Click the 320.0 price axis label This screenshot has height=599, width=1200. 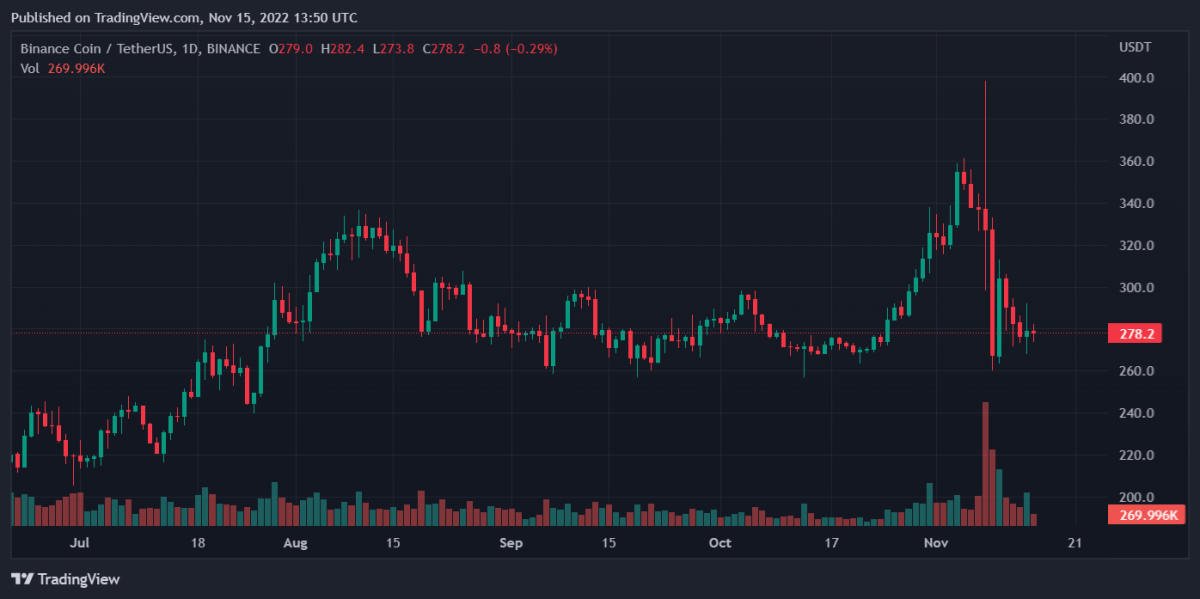pos(1137,245)
